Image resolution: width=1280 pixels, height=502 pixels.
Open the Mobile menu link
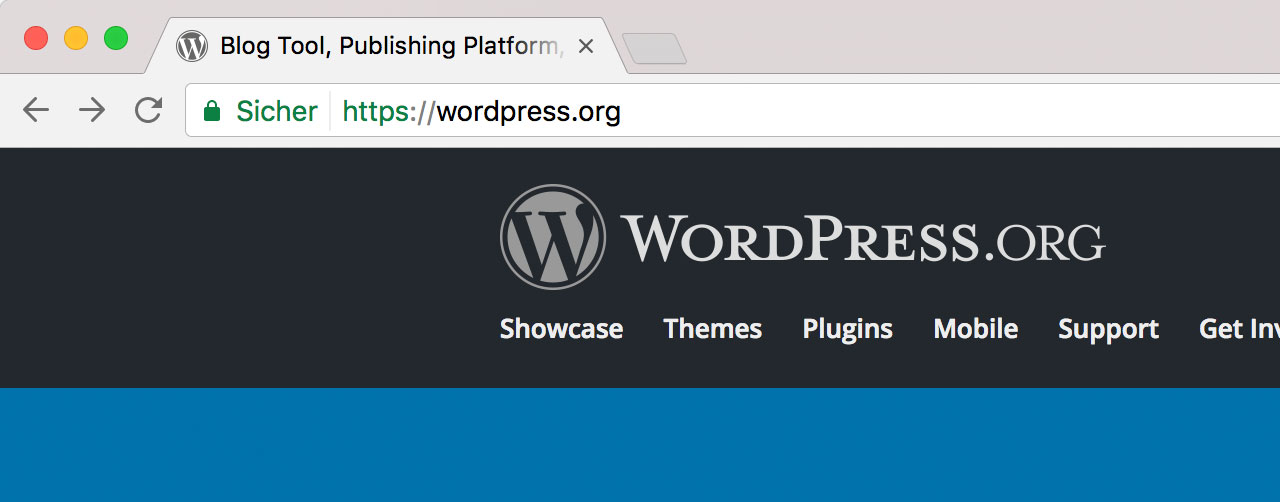[x=976, y=329]
